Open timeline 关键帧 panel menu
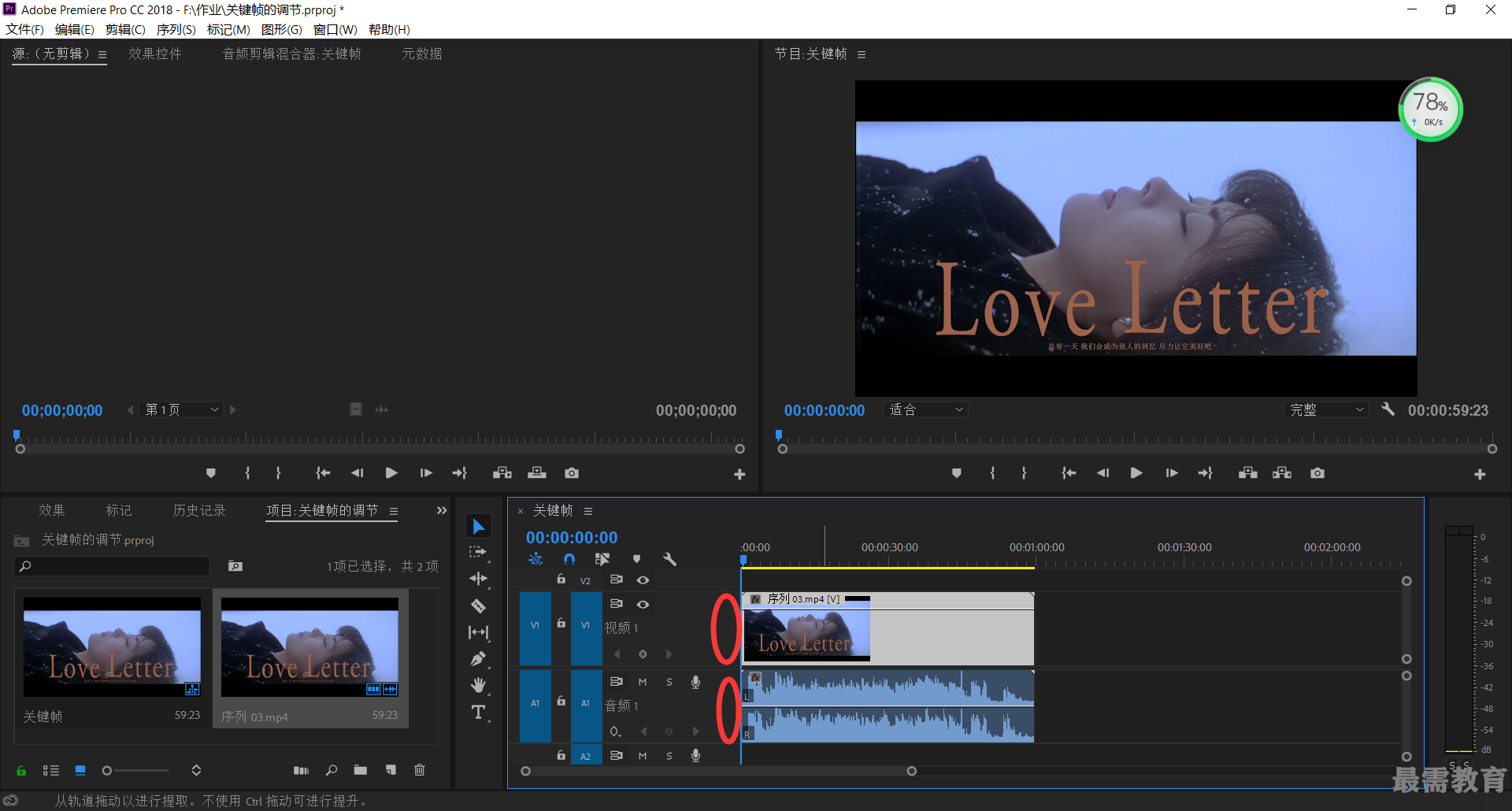 pos(587,511)
